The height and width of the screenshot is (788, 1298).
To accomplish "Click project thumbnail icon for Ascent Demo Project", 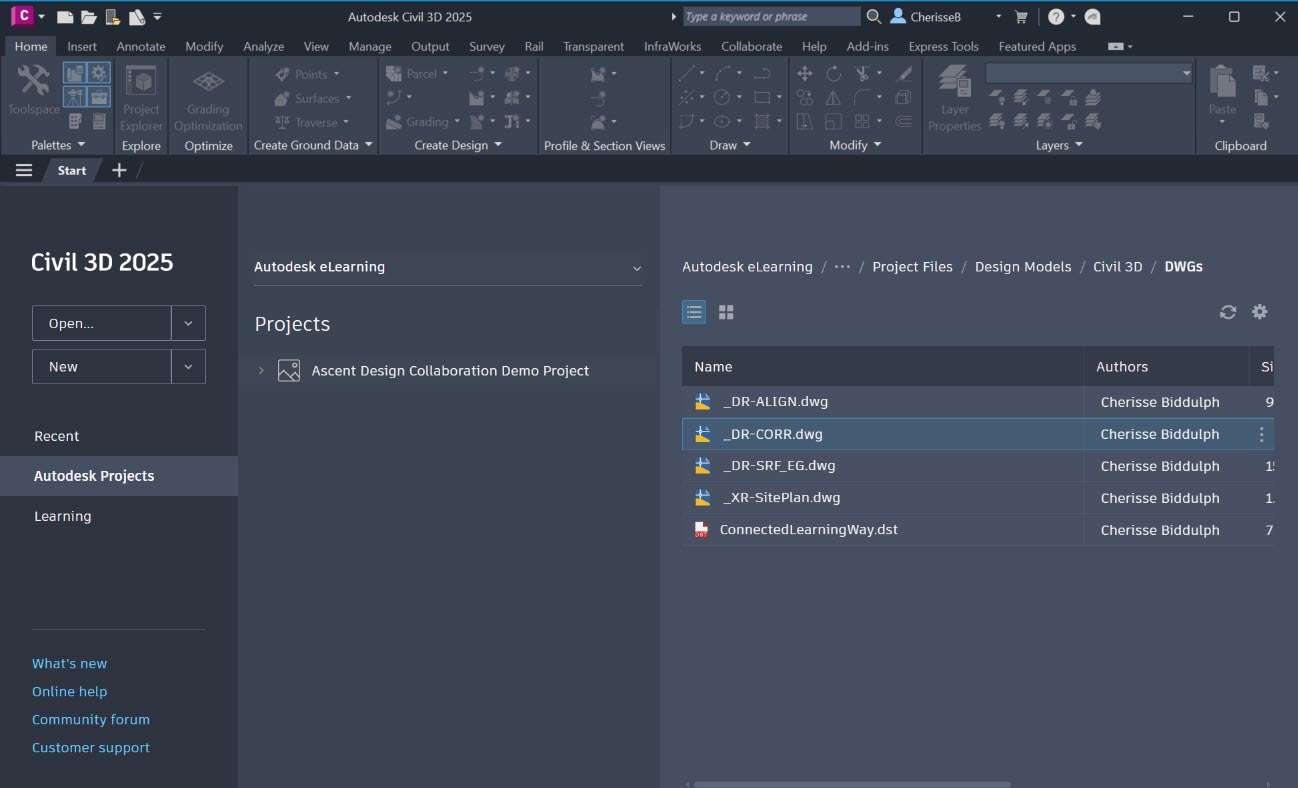I will pos(289,370).
